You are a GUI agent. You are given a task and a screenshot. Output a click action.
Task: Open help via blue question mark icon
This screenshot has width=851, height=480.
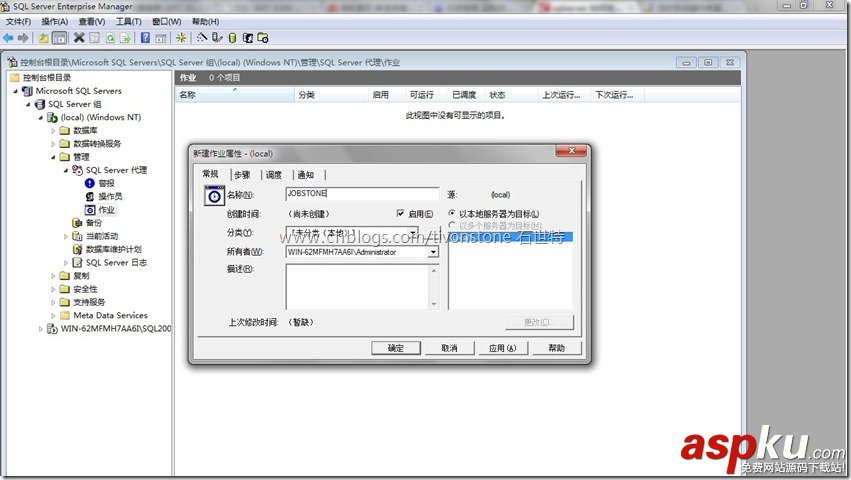coord(145,37)
